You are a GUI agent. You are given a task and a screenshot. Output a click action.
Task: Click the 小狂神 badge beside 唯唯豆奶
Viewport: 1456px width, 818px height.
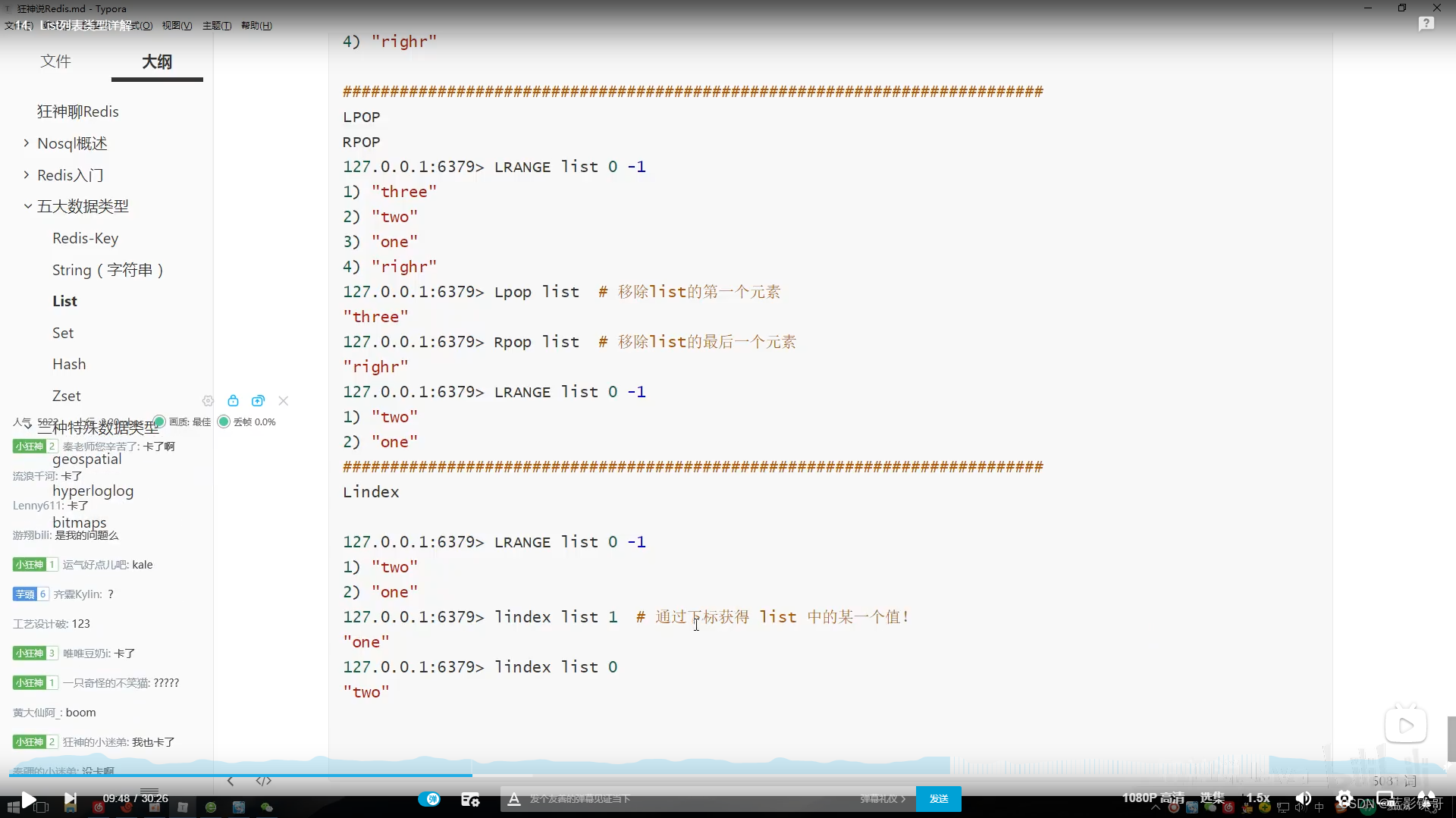tap(35, 653)
